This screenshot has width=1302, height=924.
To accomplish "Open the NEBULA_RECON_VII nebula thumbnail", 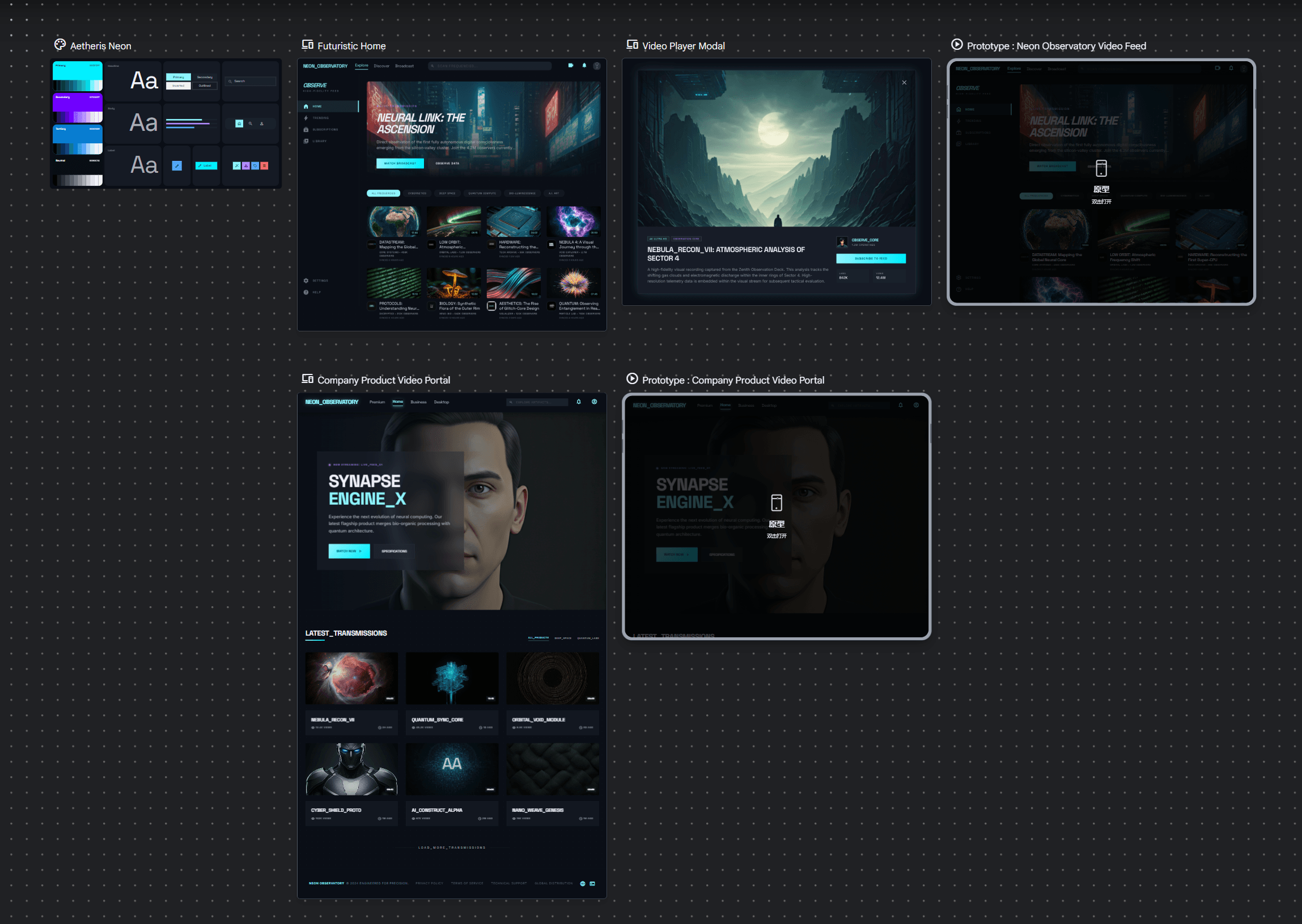I will (x=351, y=678).
